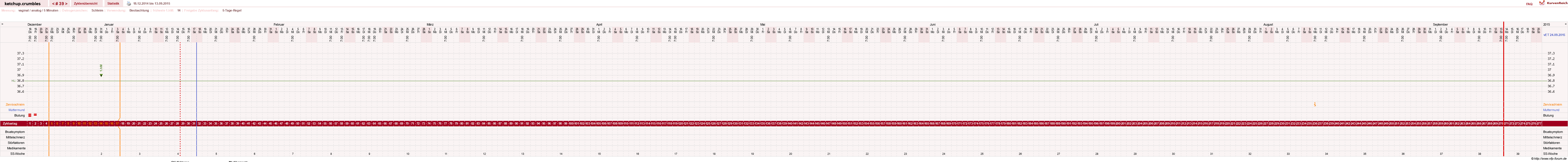Click orange Zervixschleim marker in August
This screenshot has height=162, width=1568.
(1315, 105)
